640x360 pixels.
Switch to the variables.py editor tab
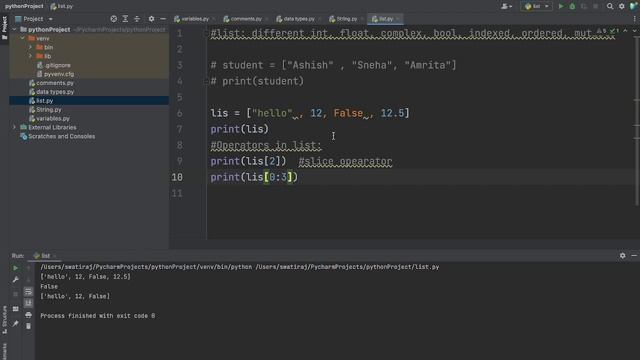click(x=192, y=19)
